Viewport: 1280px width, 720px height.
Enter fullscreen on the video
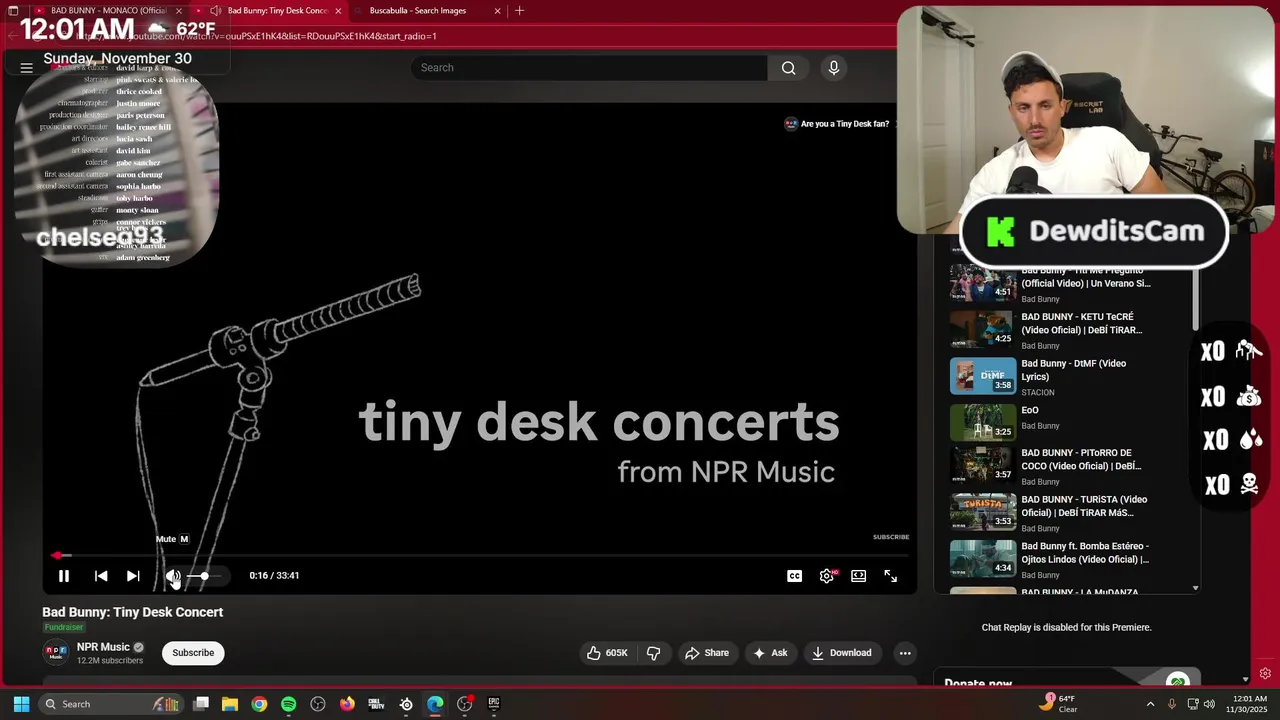pos(890,576)
